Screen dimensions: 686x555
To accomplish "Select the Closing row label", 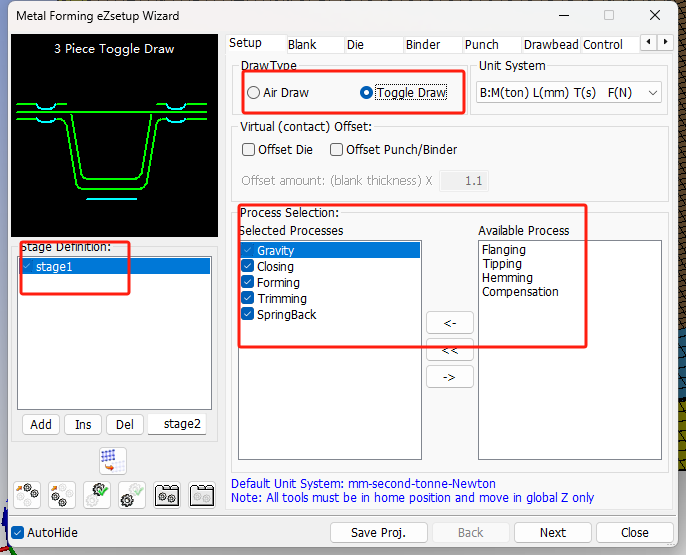I will coord(275,266).
